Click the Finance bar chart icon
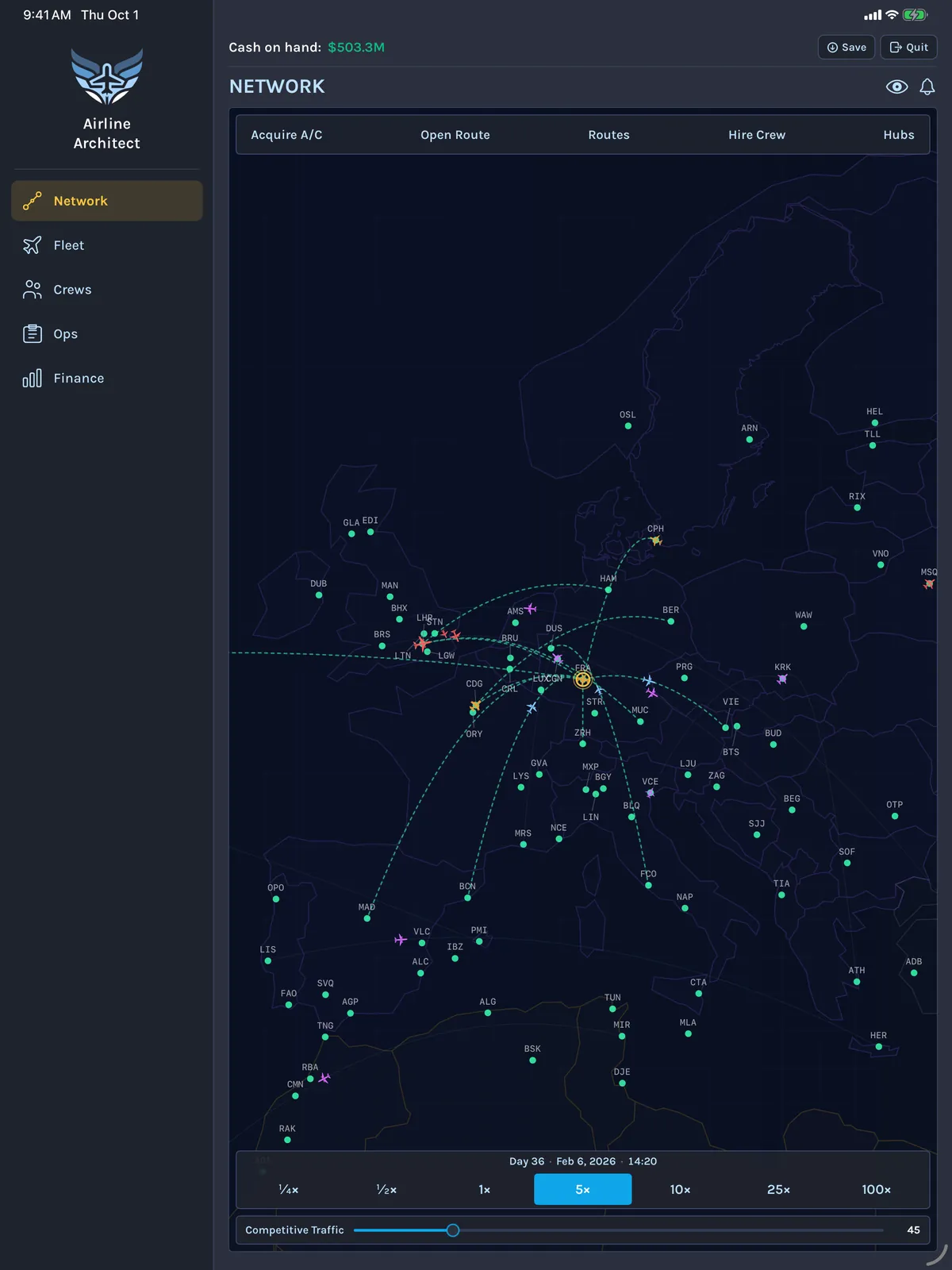Viewport: 952px width, 1270px height. pos(32,379)
